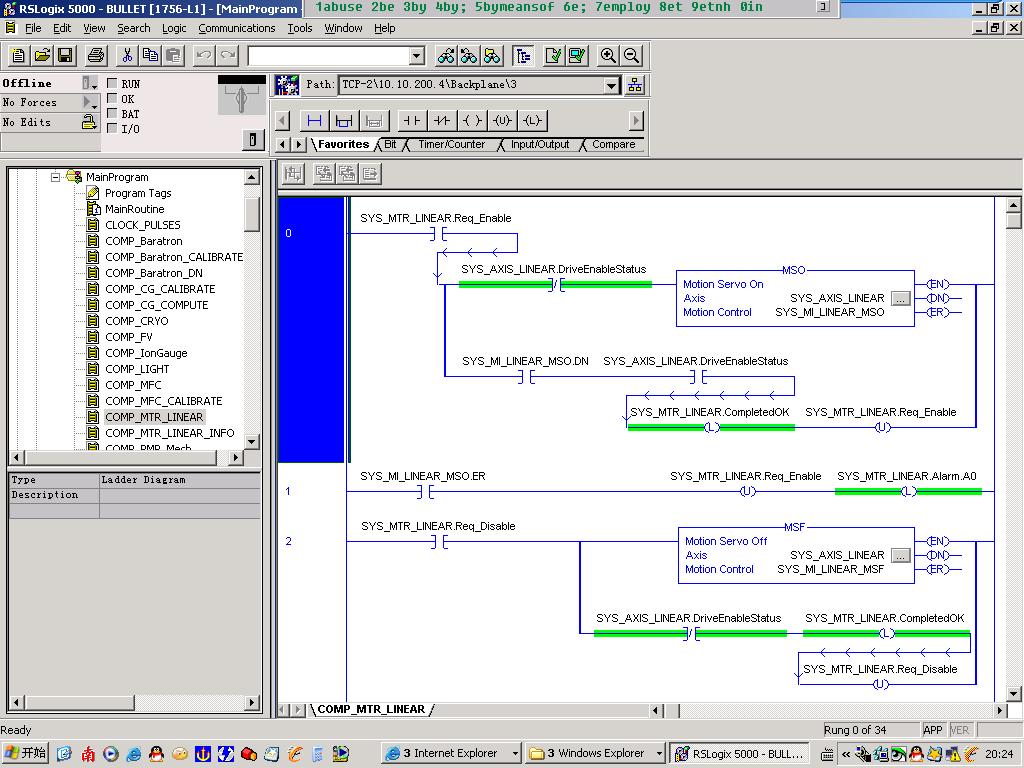Collapse the MainProgram tree node
Viewport: 1024px width, 768px height.
[x=56, y=177]
